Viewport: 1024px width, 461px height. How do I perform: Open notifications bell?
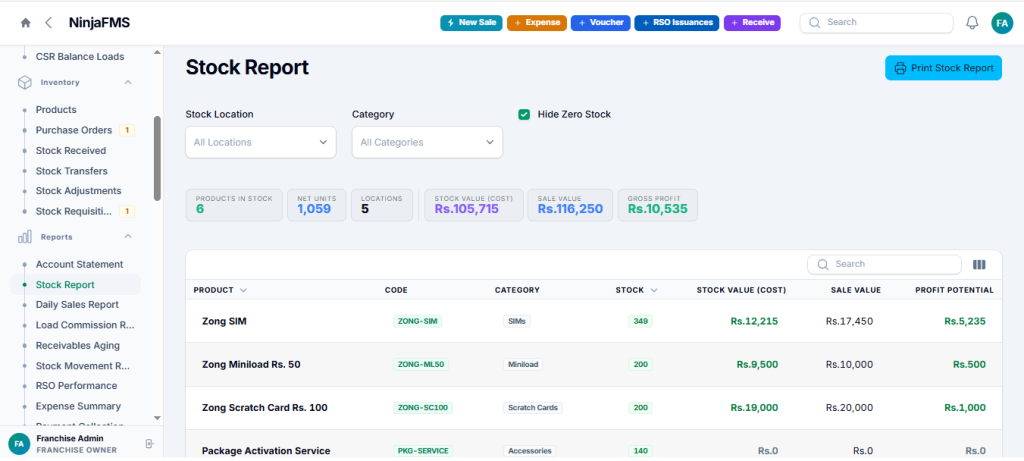point(972,23)
